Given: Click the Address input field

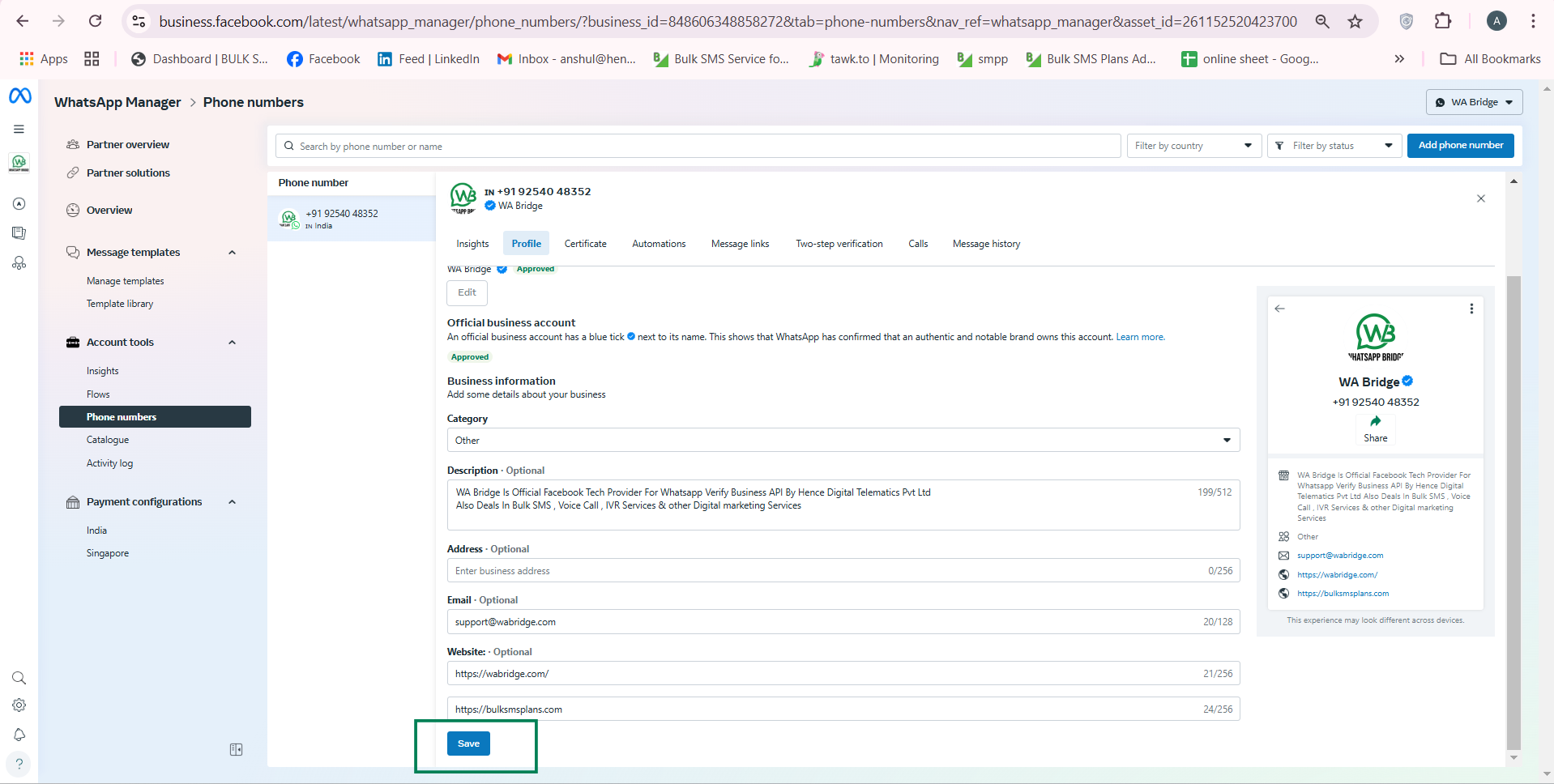Looking at the screenshot, I should [x=843, y=570].
